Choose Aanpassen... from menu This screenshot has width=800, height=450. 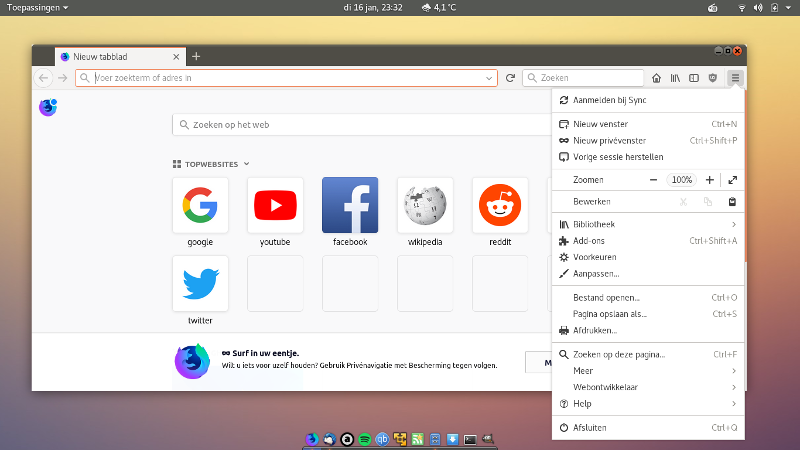(x=648, y=273)
